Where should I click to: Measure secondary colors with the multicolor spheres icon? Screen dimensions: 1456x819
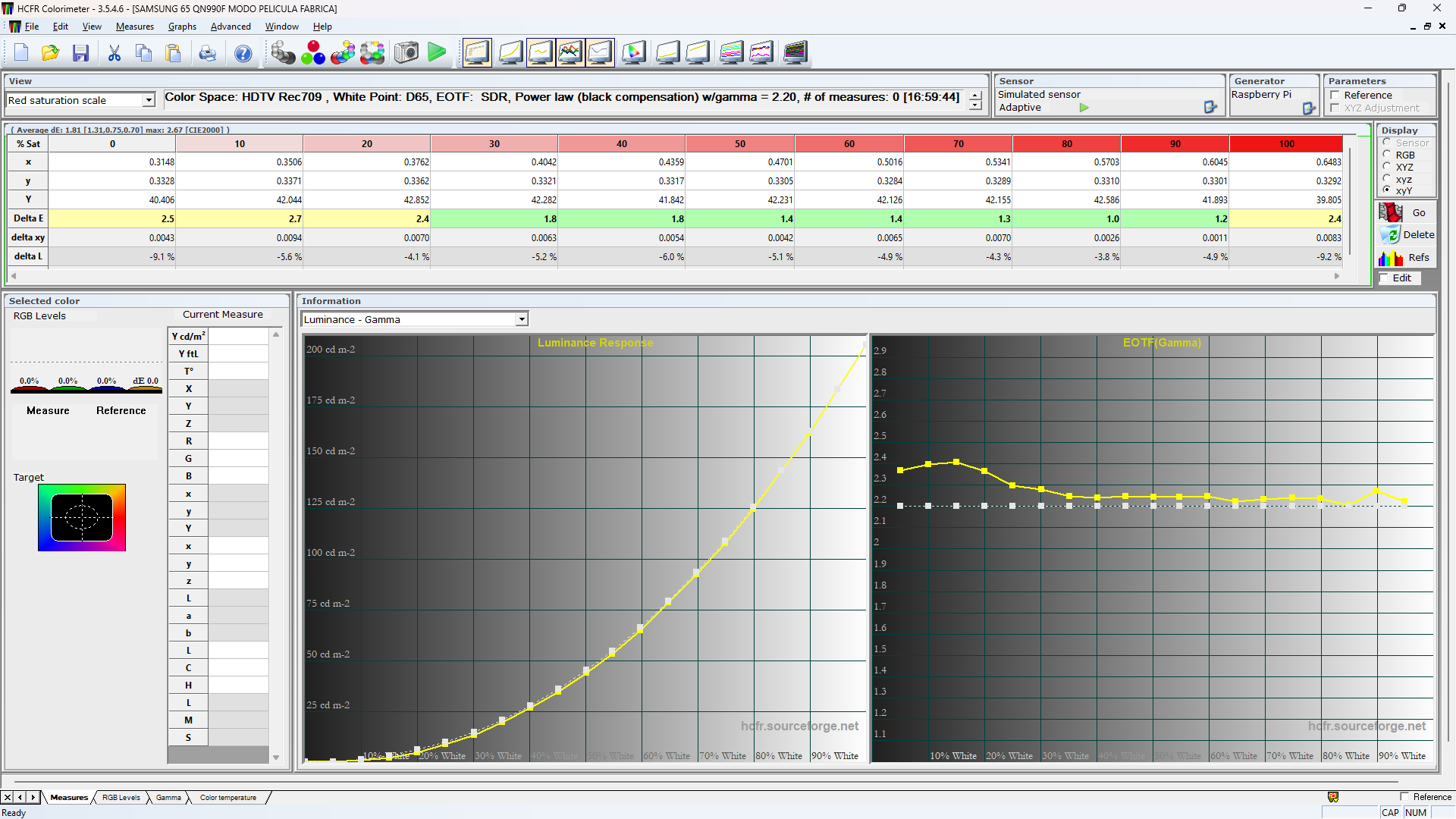(x=343, y=53)
